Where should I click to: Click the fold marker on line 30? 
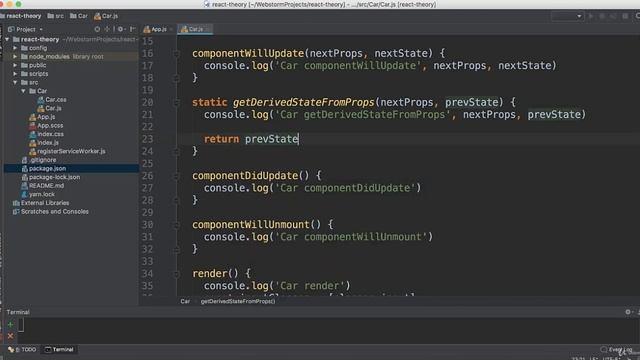tap(176, 225)
